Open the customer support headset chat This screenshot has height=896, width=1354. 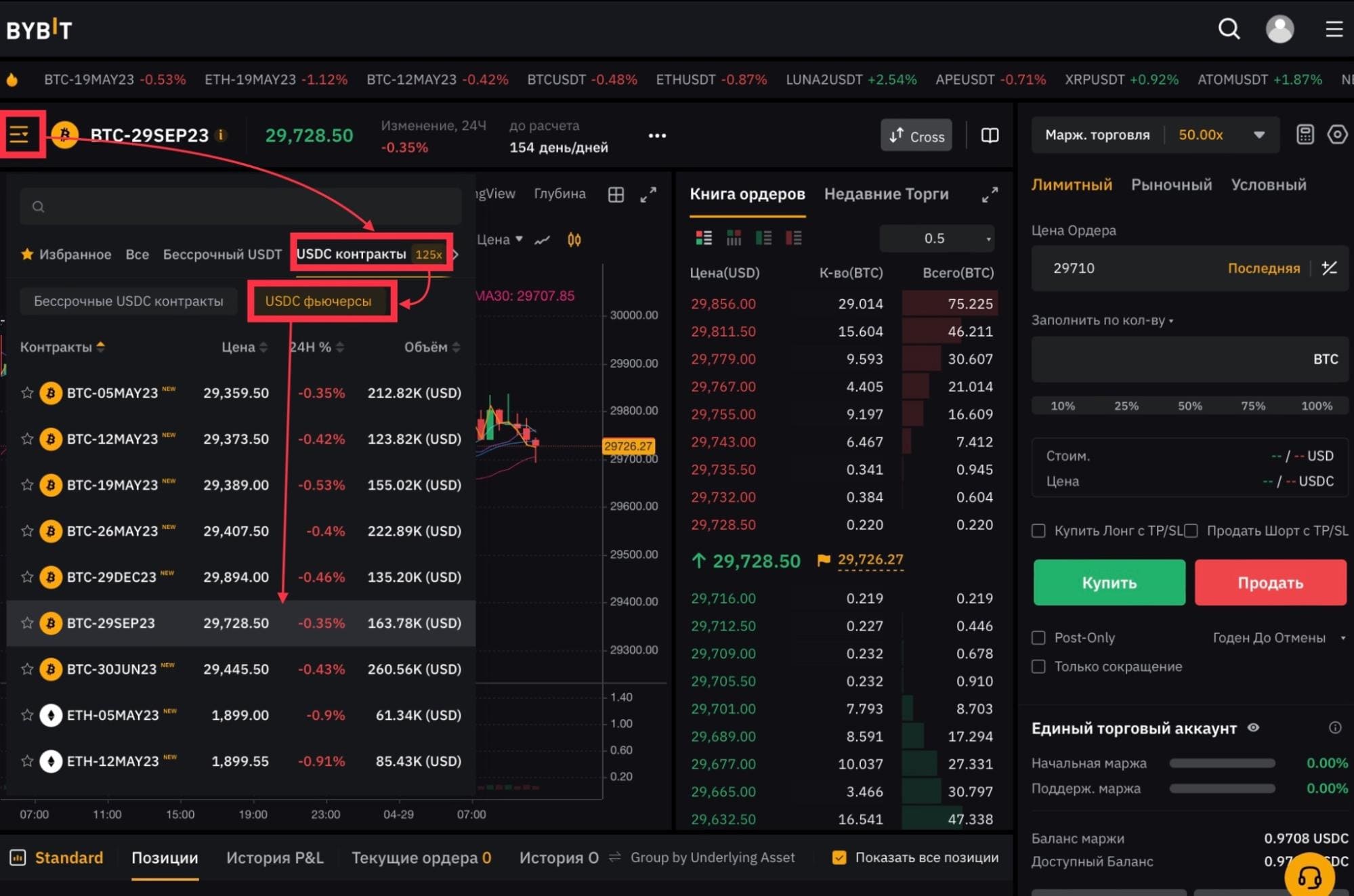tap(1309, 877)
